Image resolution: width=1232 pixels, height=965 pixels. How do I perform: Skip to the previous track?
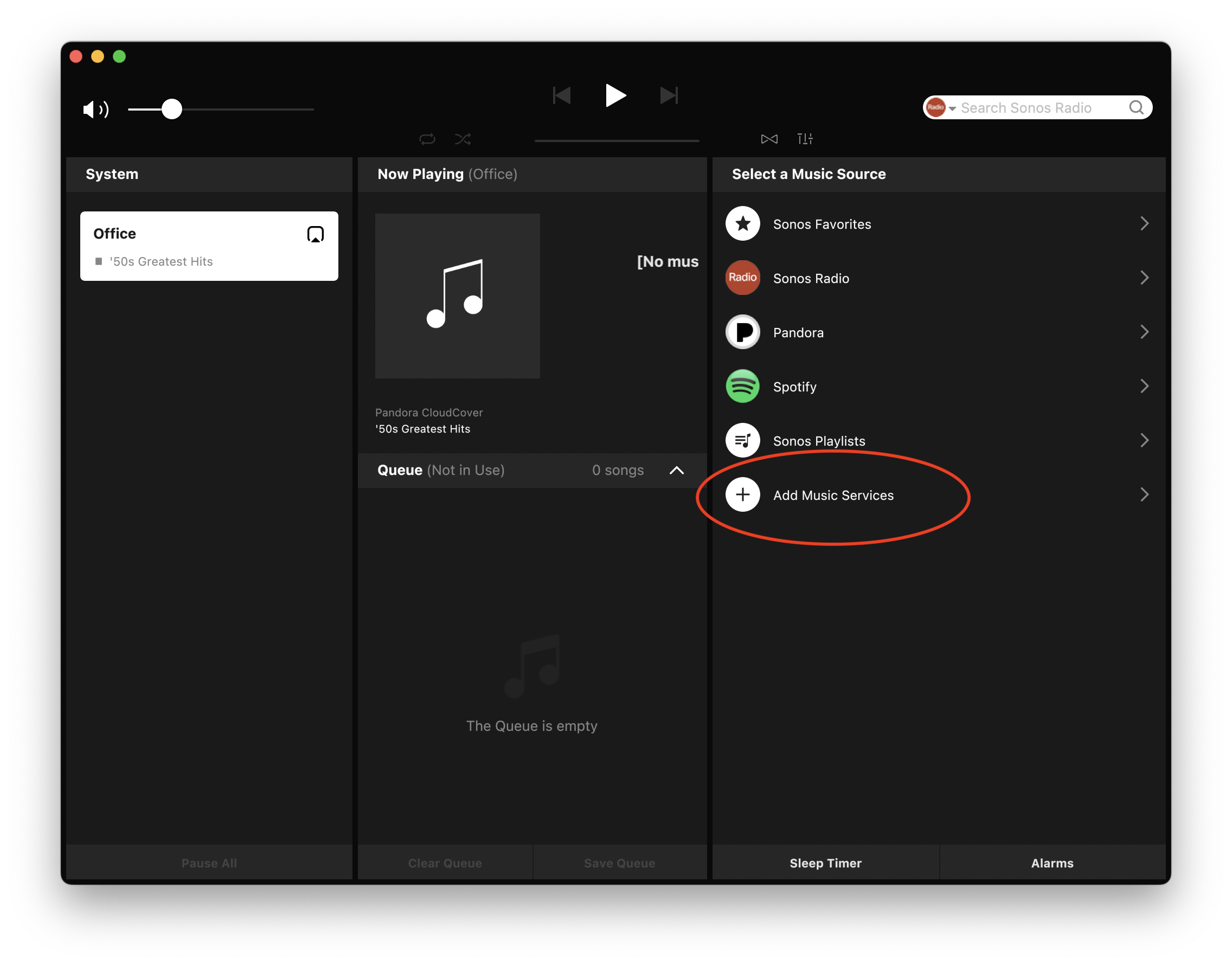pos(562,95)
